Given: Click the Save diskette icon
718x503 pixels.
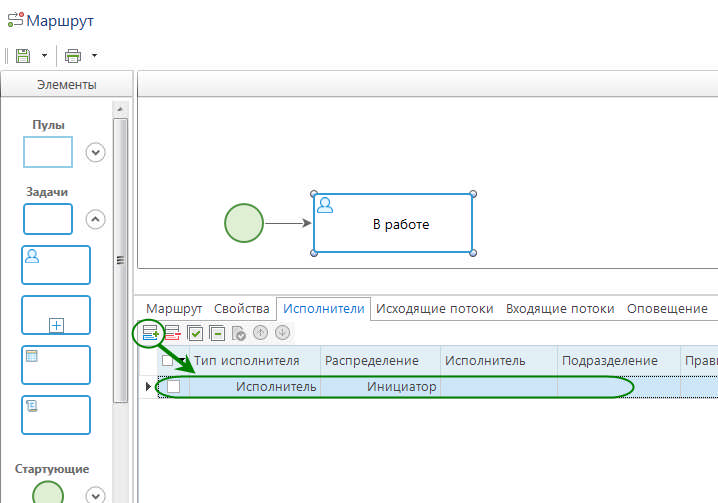Looking at the screenshot, I should tap(23, 55).
